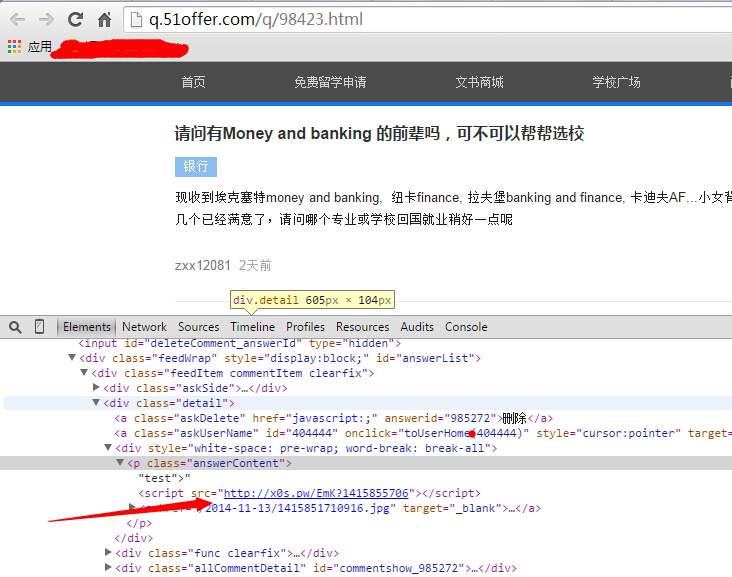Expand the allCommentDetail div node

(x=108, y=567)
